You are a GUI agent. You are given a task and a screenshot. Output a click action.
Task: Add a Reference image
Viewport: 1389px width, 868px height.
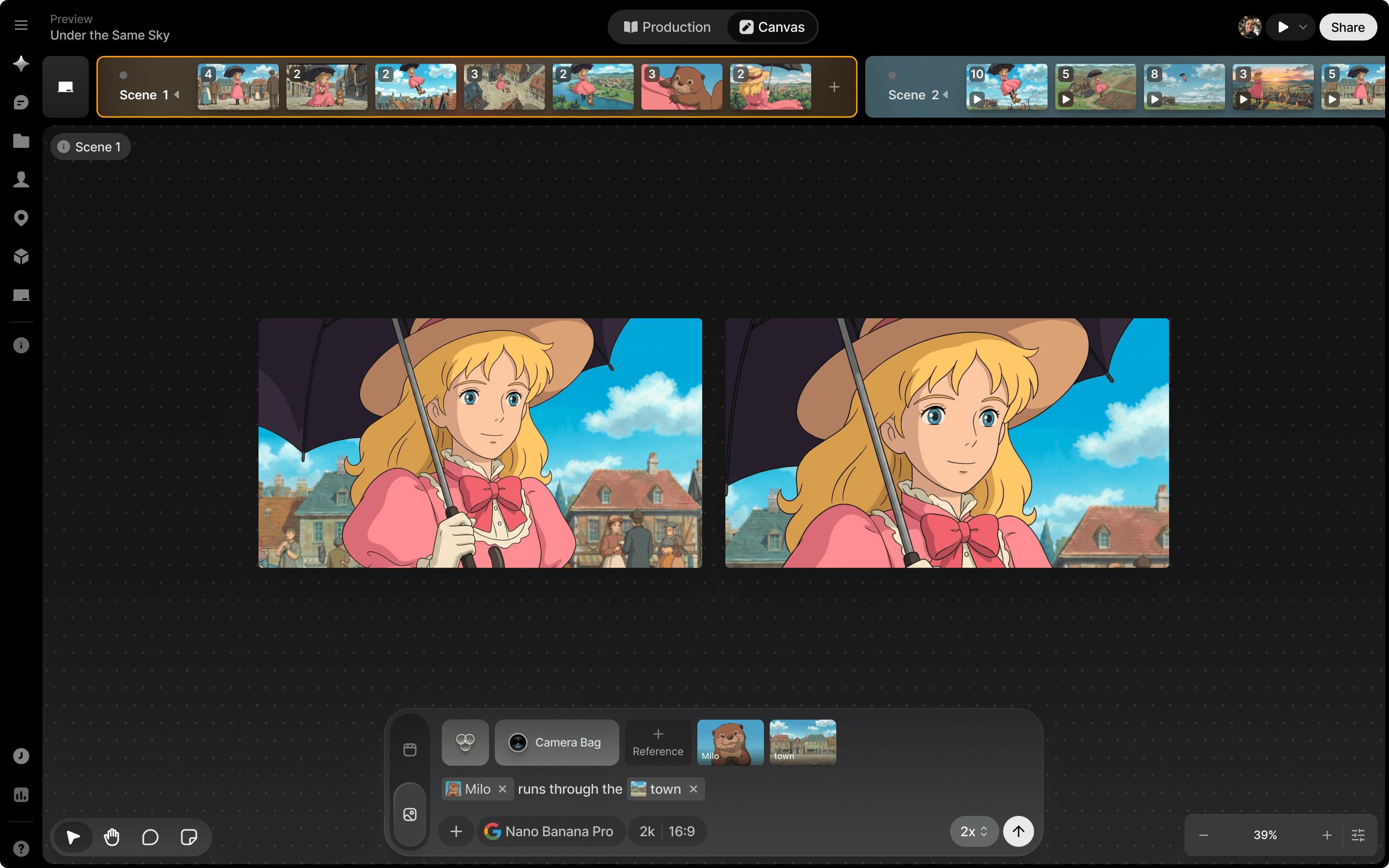tap(658, 742)
